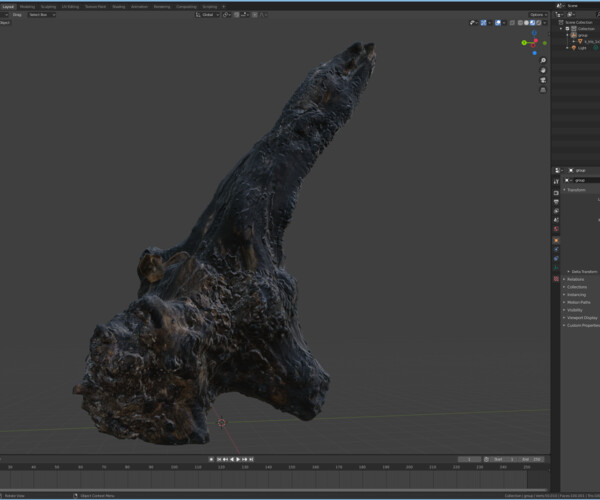Click the hand pan view button
The image size is (600, 500).
click(x=543, y=70)
